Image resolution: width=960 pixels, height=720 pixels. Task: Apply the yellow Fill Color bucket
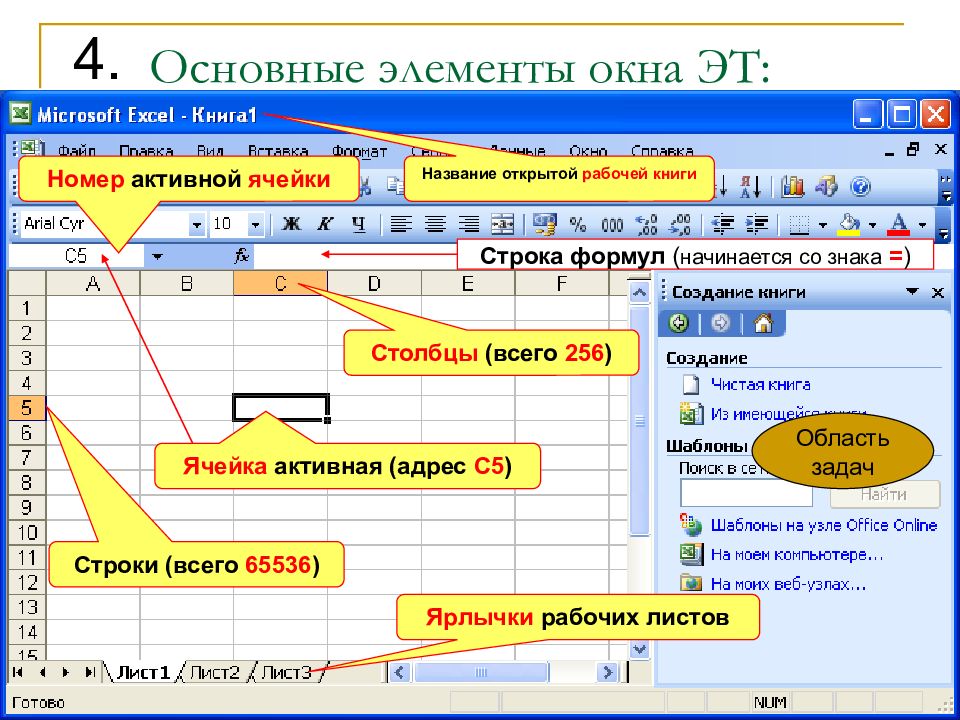(x=849, y=225)
